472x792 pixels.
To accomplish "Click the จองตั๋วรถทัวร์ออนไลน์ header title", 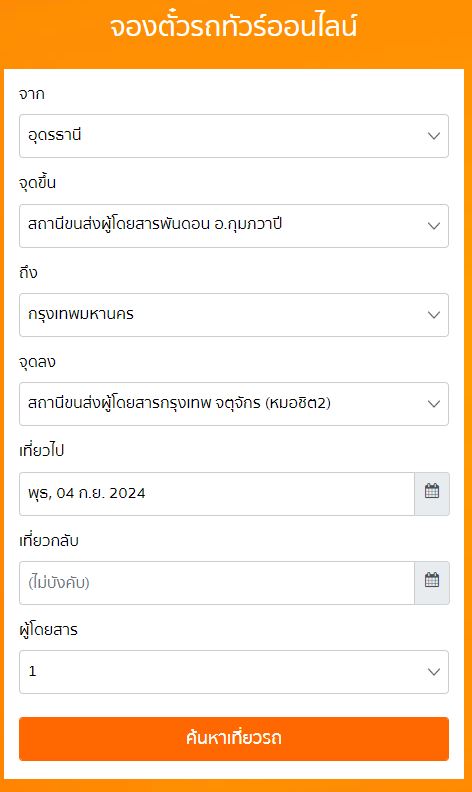I will 233,26.
